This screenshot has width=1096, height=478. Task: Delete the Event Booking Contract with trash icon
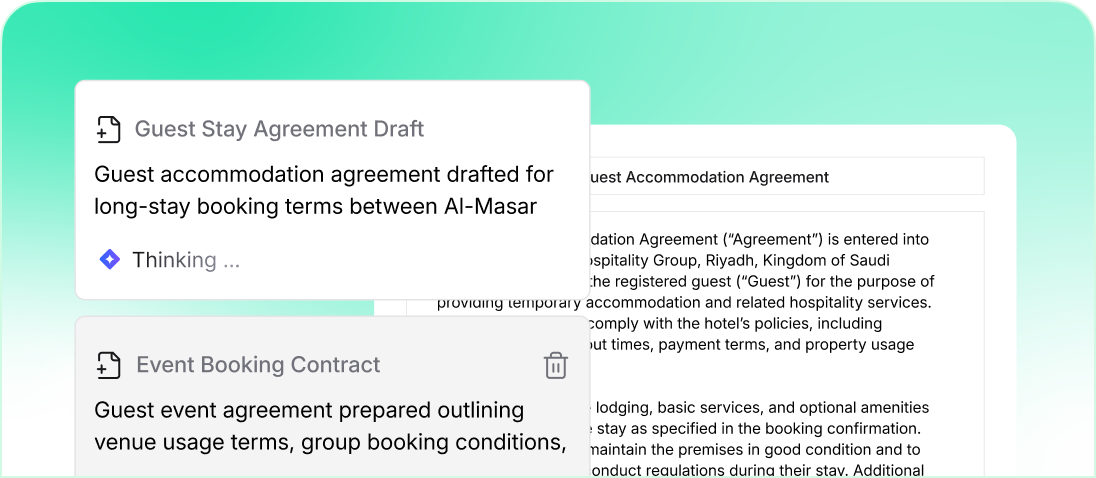[556, 365]
